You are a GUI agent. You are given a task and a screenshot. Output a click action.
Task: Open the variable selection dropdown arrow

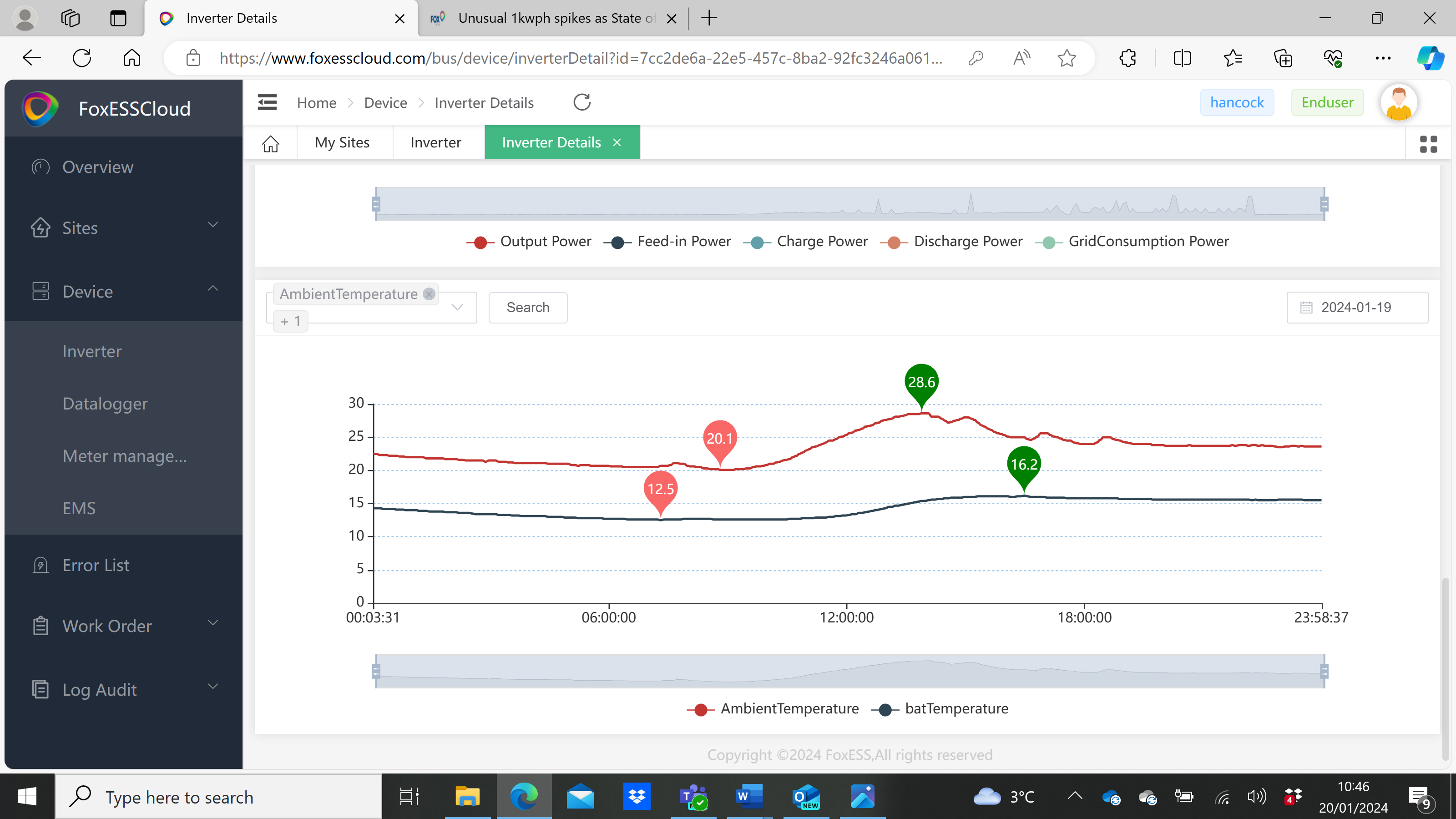coord(457,307)
